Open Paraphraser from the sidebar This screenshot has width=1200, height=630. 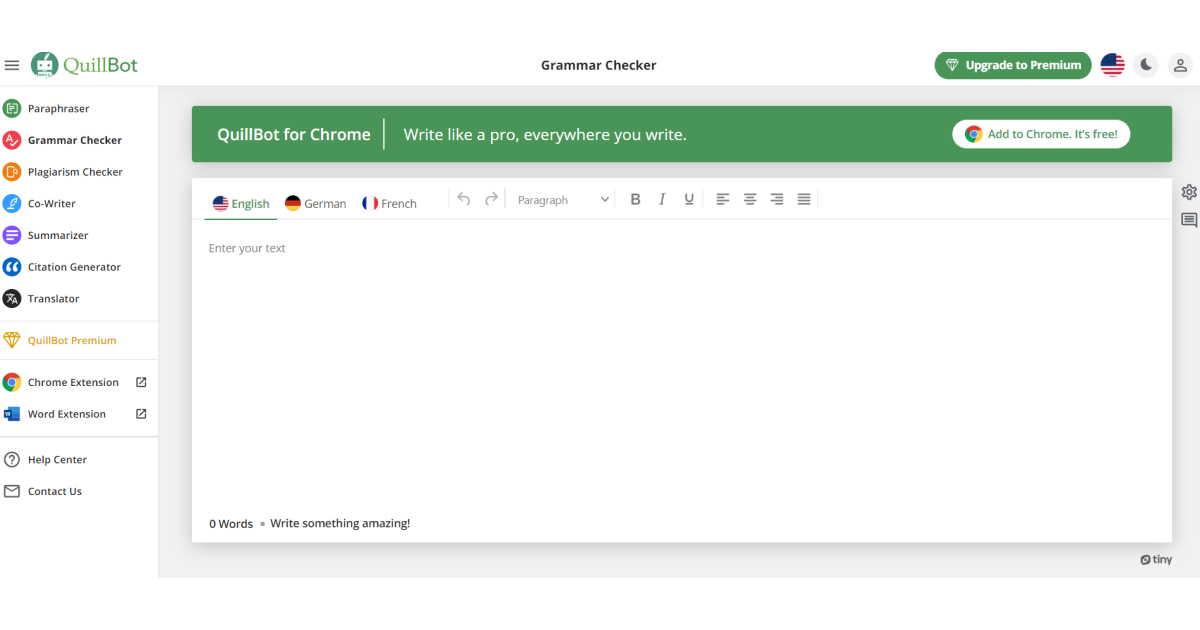[59, 108]
